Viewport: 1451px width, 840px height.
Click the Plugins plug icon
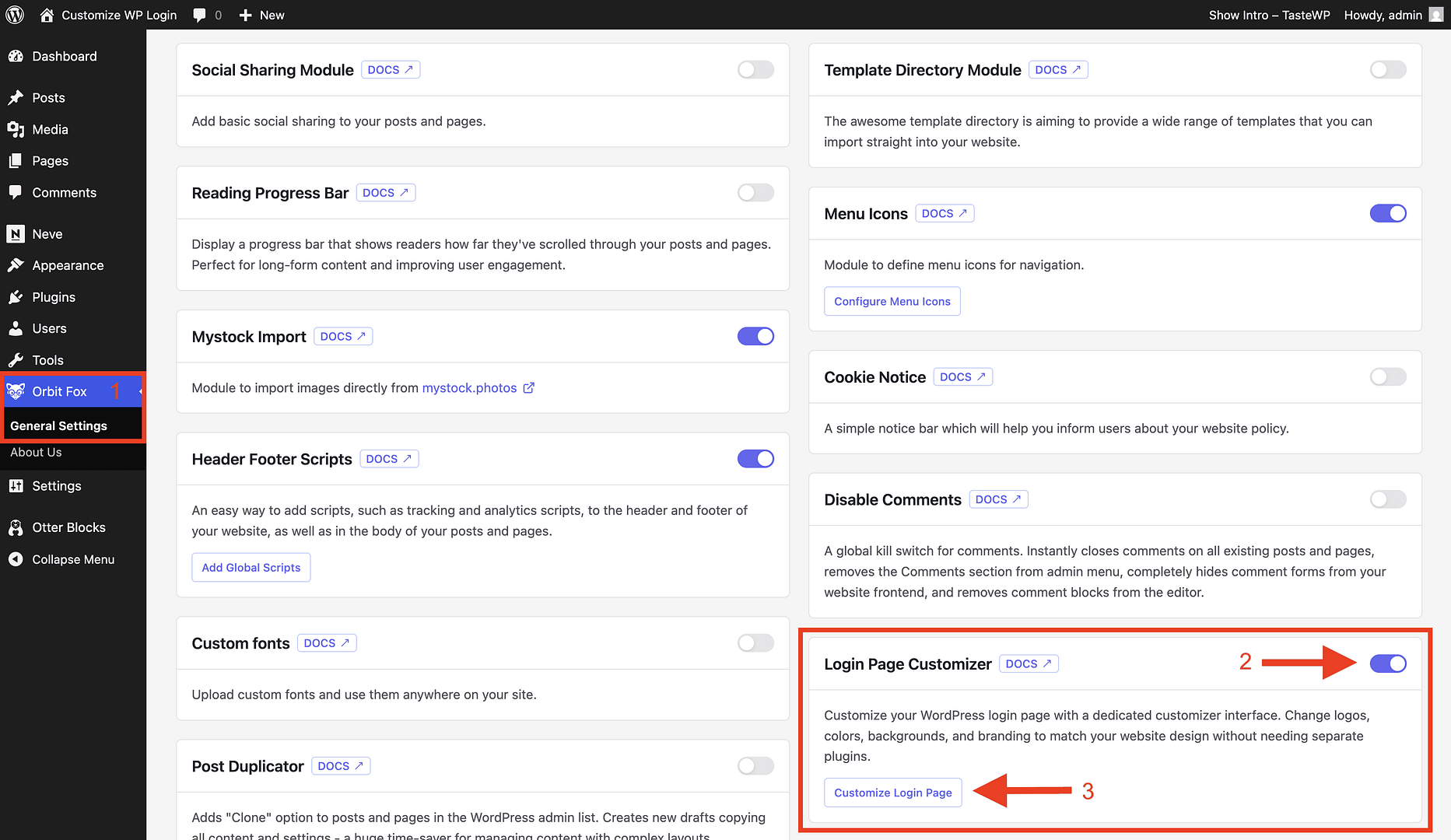(16, 296)
